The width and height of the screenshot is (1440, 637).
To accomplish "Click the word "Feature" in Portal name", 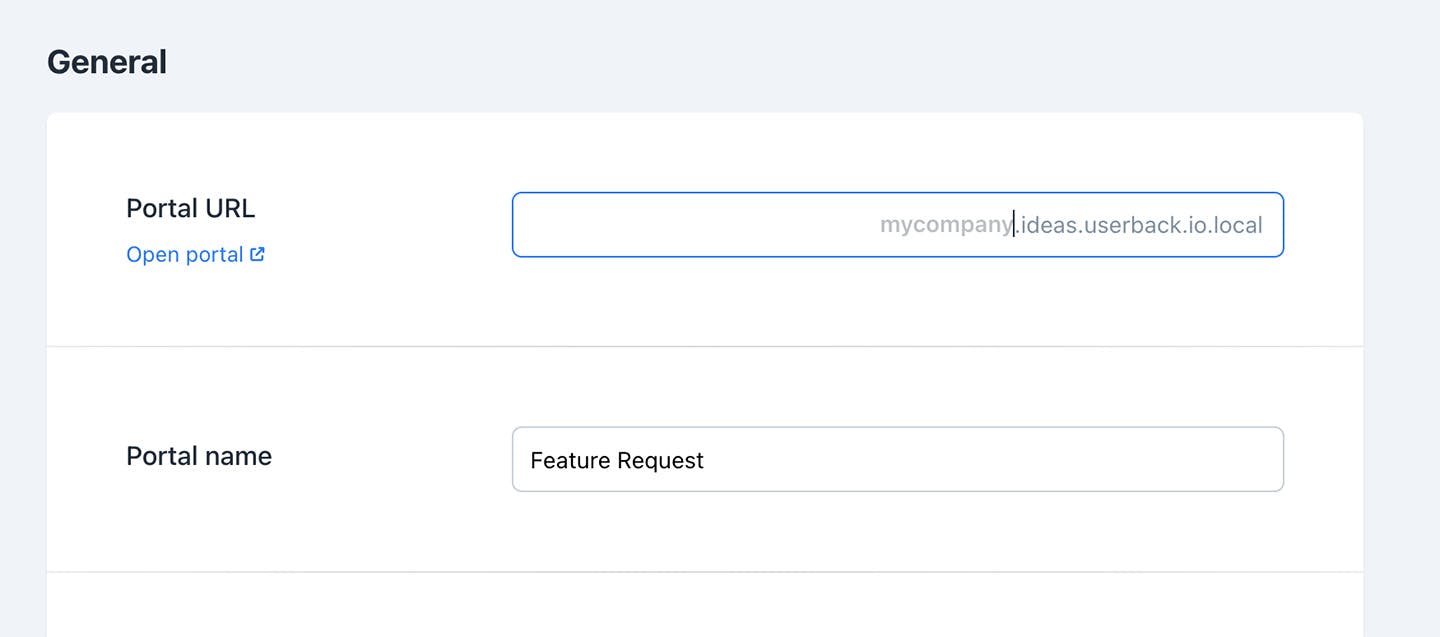I will tap(570, 460).
